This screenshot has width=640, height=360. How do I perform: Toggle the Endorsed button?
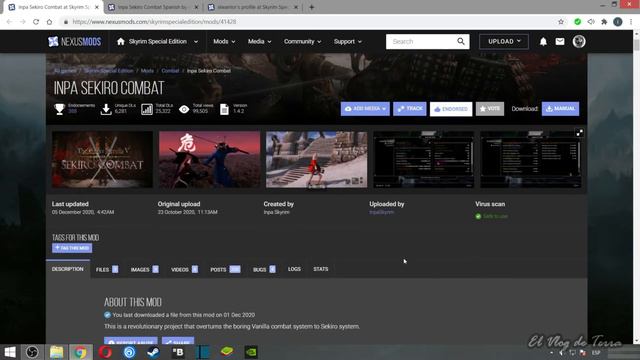pyautogui.click(x=451, y=109)
